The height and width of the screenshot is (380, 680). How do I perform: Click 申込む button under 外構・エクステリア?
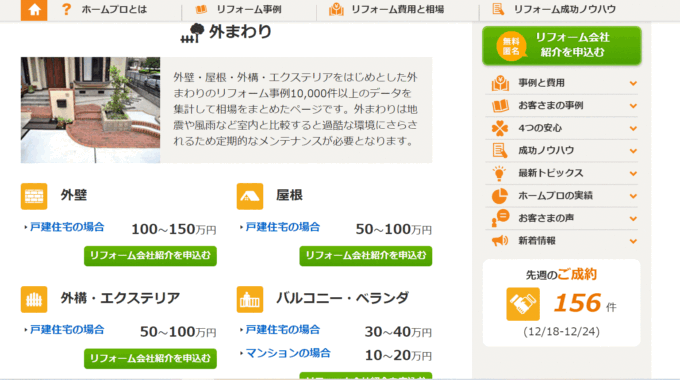click(x=150, y=359)
